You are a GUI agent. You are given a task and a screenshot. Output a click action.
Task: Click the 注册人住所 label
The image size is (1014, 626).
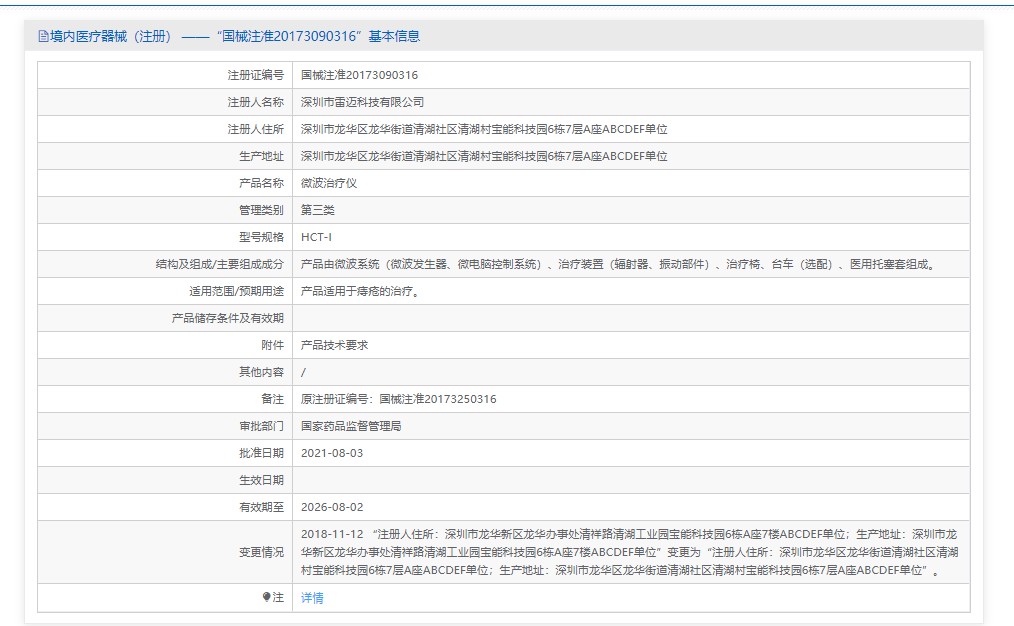point(255,129)
